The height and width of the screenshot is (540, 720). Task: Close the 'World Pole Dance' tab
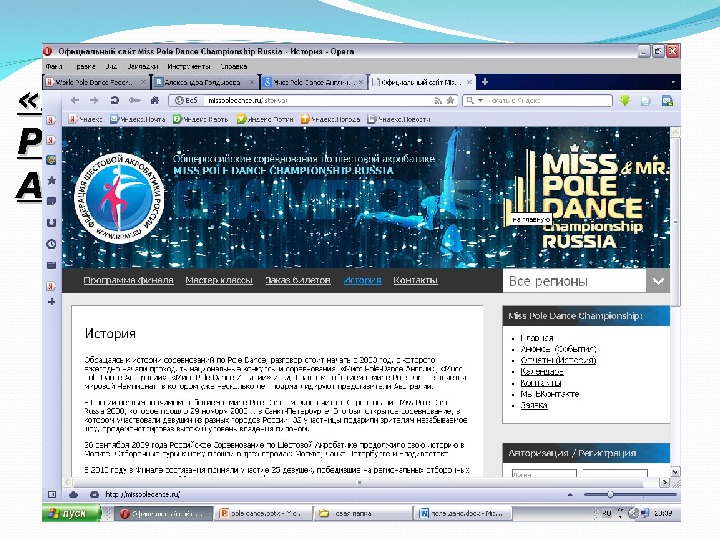pyautogui.click(x=143, y=82)
